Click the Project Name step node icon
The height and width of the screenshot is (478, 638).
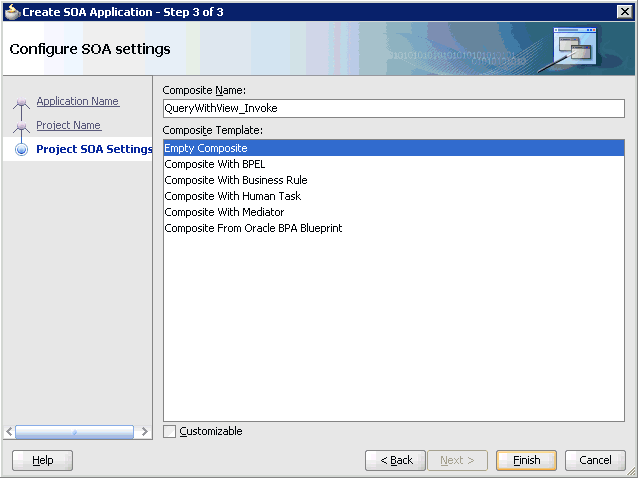click(22, 126)
